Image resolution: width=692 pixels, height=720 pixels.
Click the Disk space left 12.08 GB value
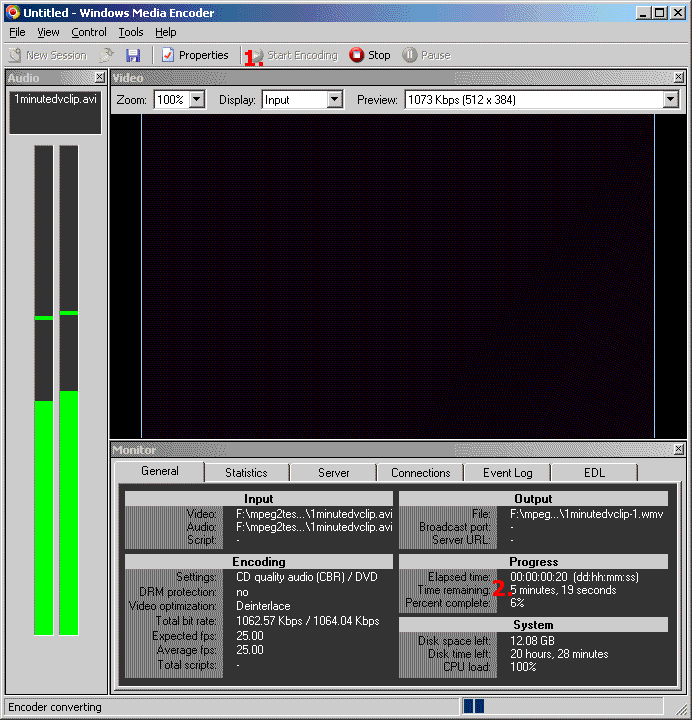tap(532, 641)
